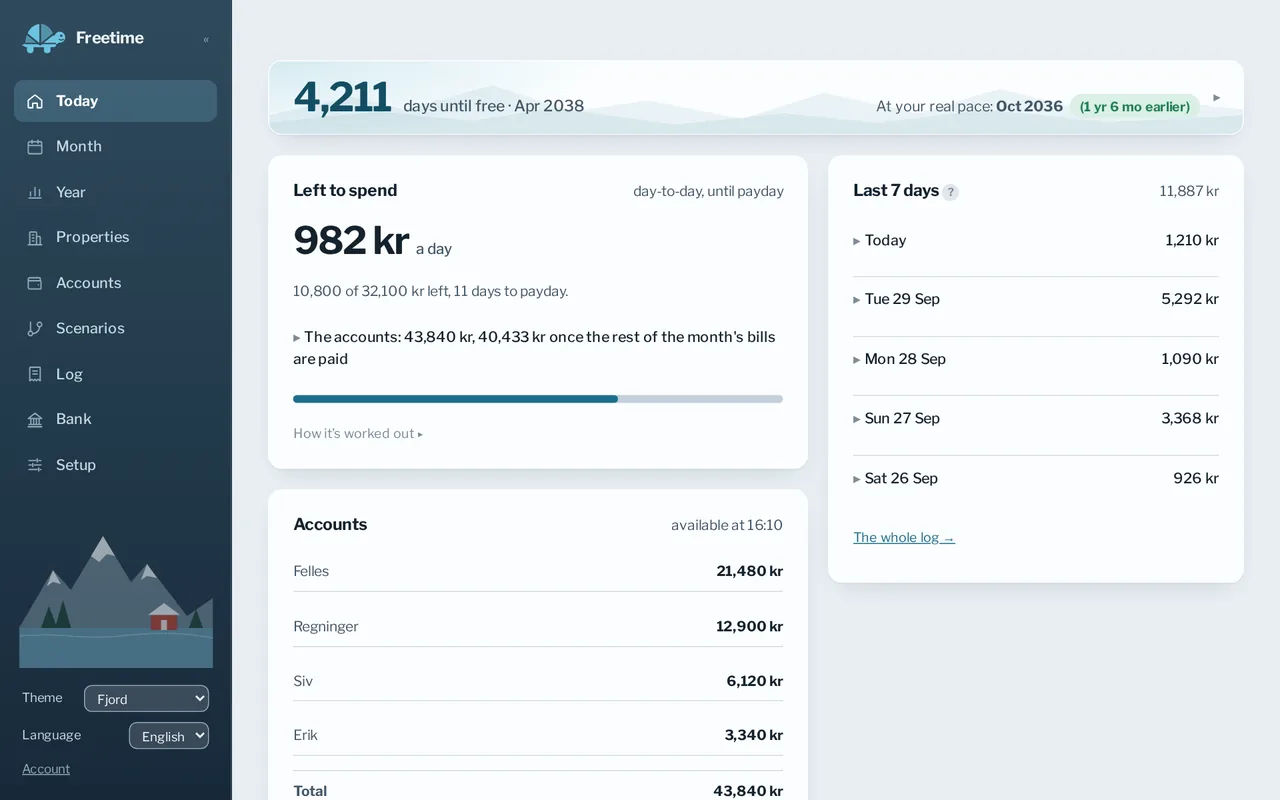Click the Erik account row
Image resolution: width=1280 pixels, height=800 pixels.
(x=538, y=736)
